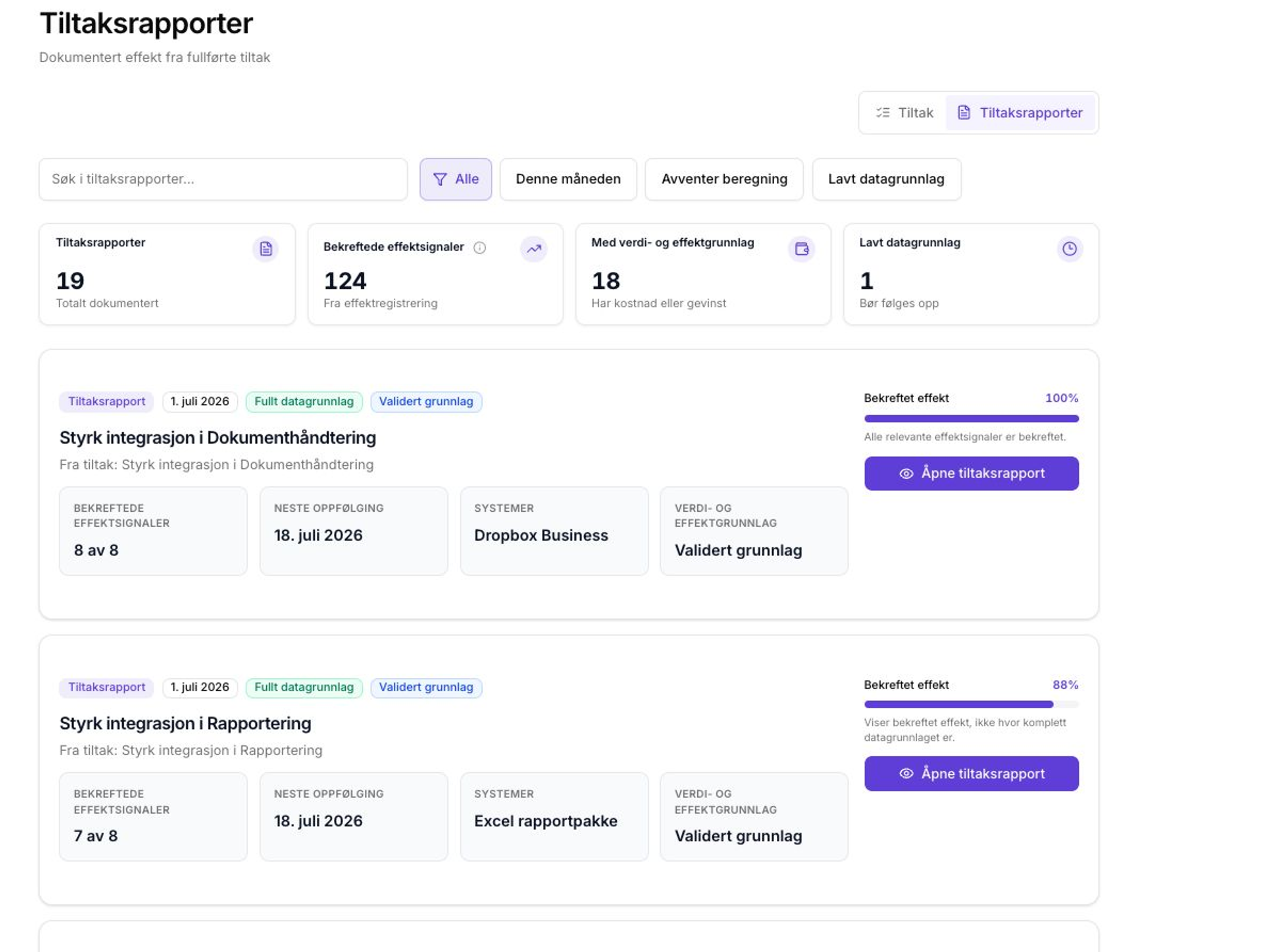Click the funnel filter icon beside Alle

(x=440, y=180)
